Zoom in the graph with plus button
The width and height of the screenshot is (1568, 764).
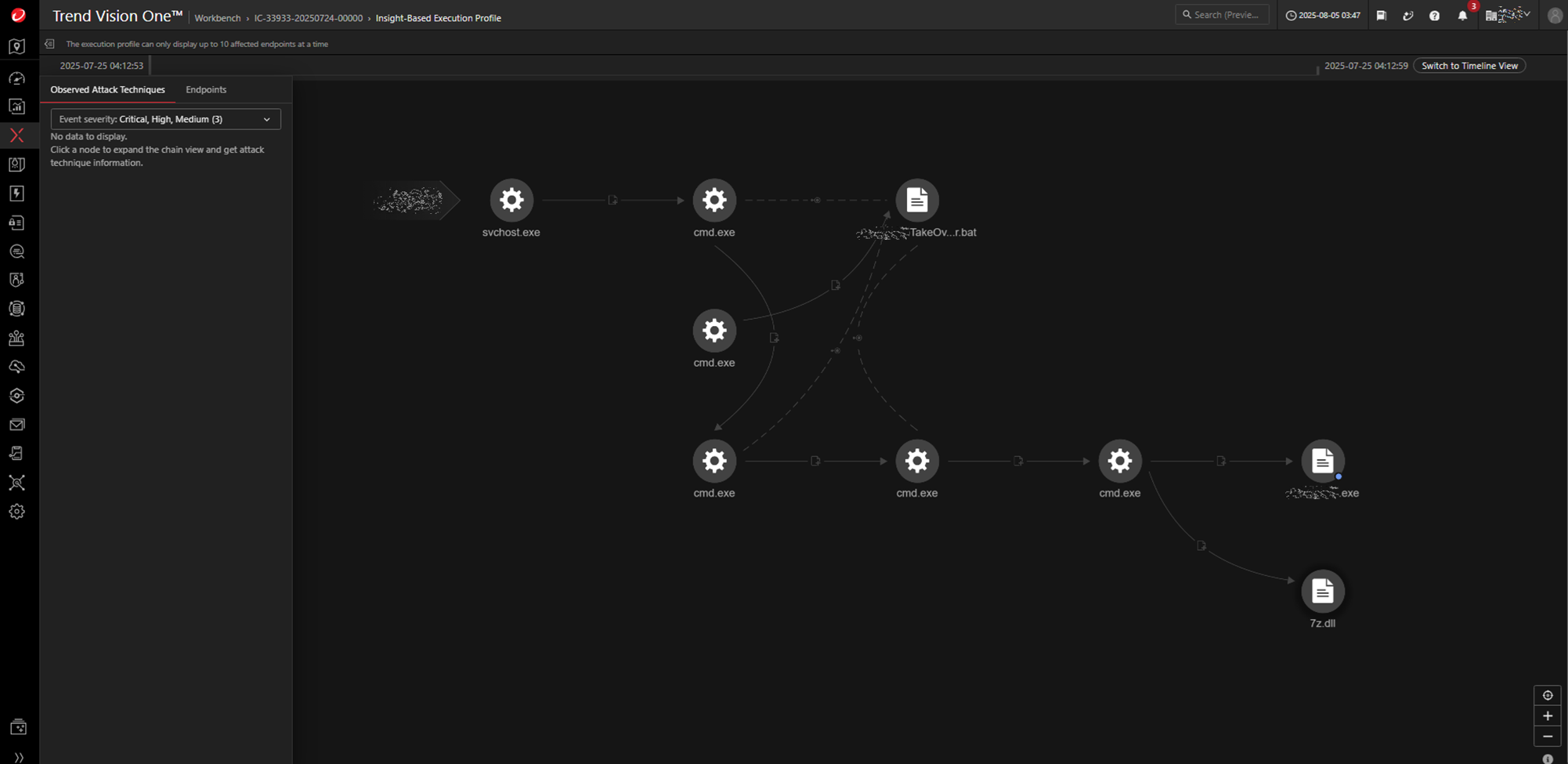point(1548,716)
